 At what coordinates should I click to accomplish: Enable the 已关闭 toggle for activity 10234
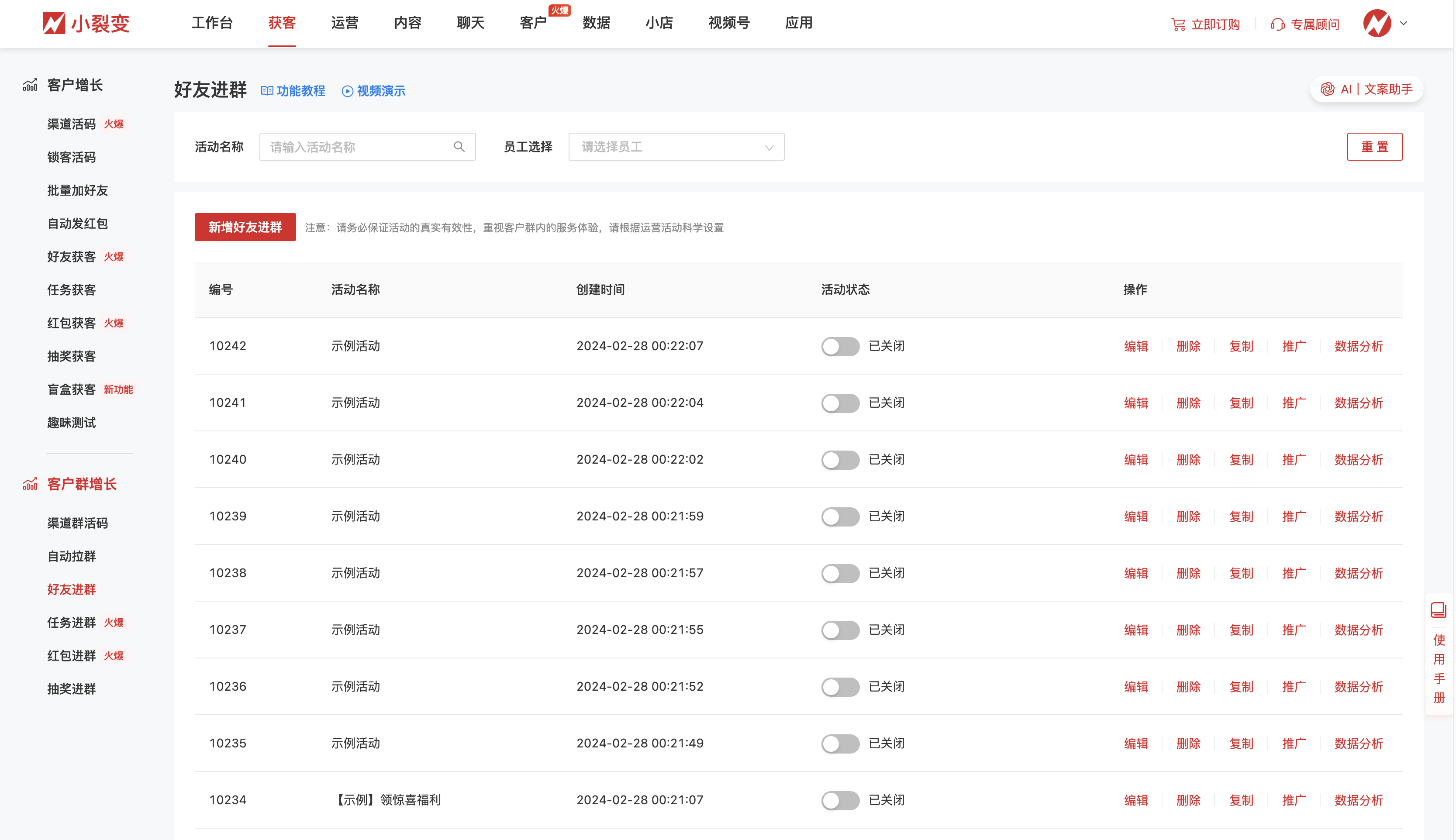(840, 800)
